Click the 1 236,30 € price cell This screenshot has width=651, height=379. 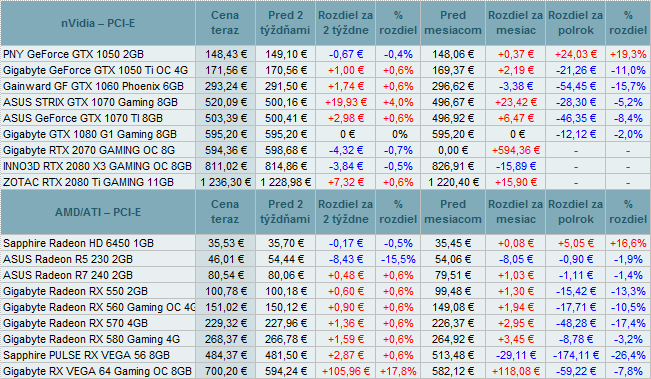[x=225, y=182]
